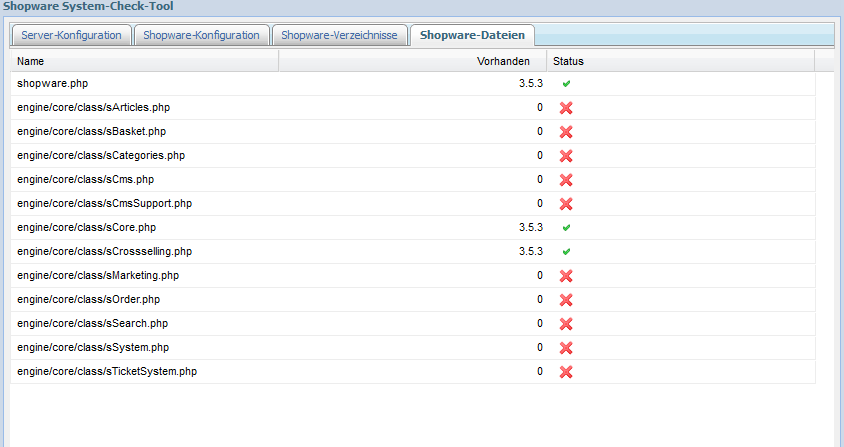
Task: Click red X status for sOrder.php
Action: click(x=566, y=300)
